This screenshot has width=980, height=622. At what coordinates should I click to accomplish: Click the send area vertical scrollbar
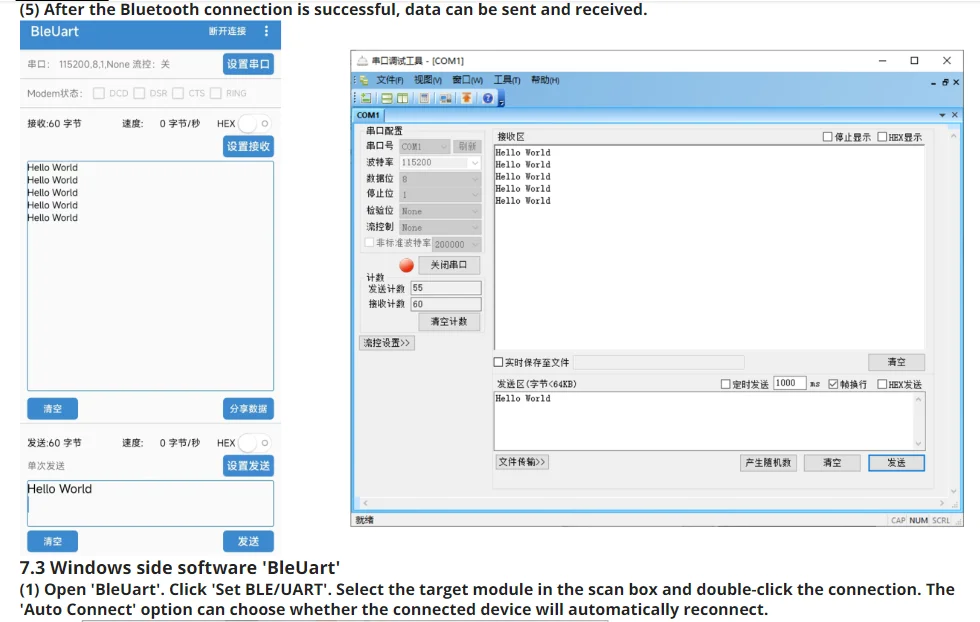(x=918, y=421)
